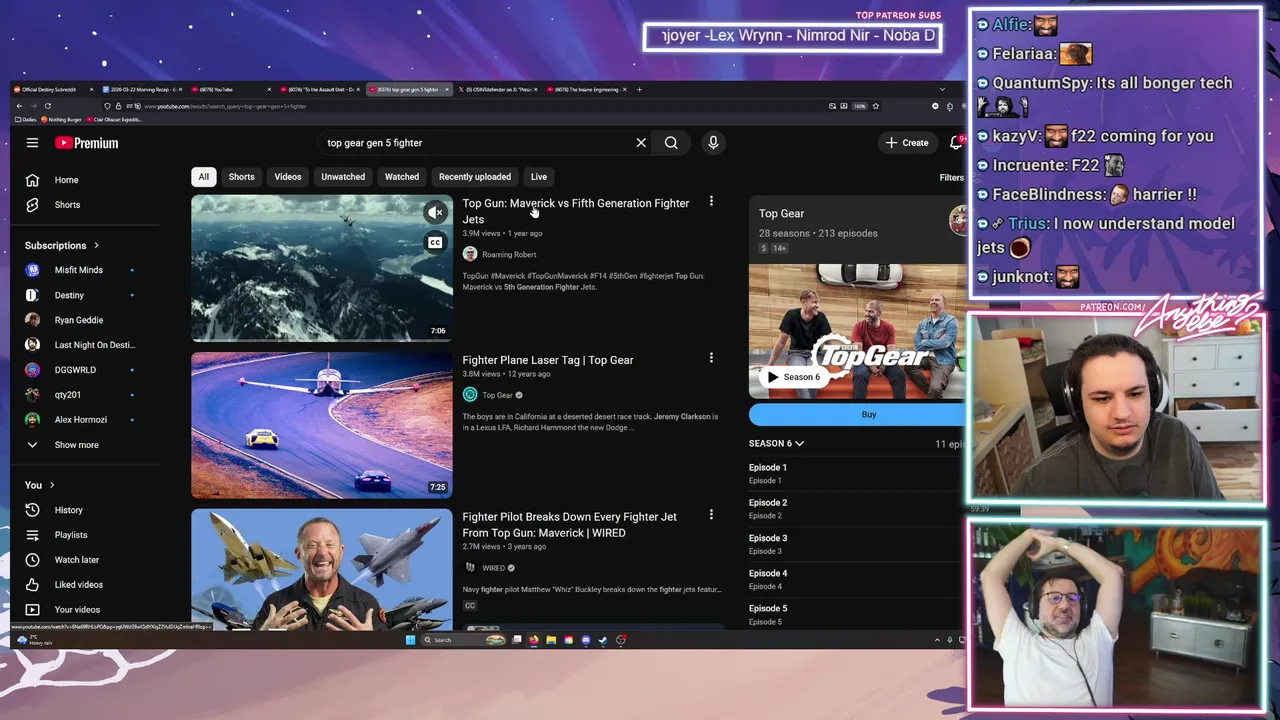Select the Live filter chip
Screen dimensions: 1280x720
539,177
